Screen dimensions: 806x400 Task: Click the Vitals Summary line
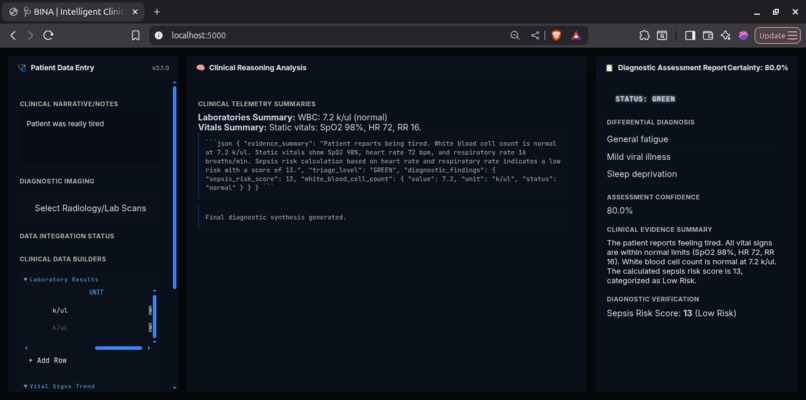click(309, 127)
